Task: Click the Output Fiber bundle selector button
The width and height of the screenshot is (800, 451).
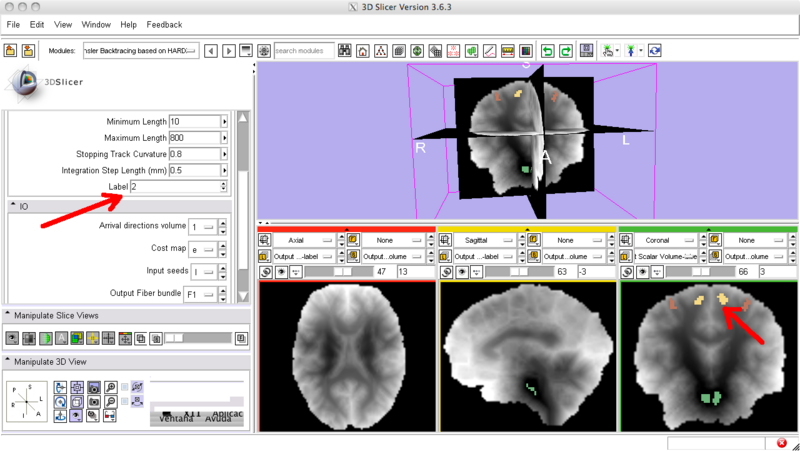Action: click(x=202, y=293)
